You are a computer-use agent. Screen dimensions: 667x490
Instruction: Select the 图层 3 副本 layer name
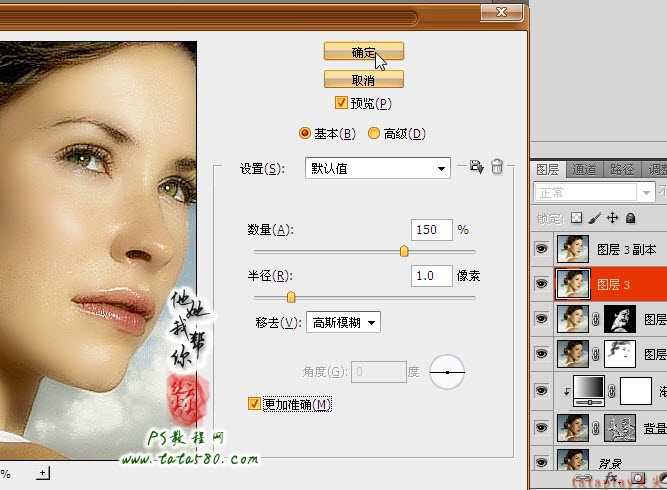[626, 249]
